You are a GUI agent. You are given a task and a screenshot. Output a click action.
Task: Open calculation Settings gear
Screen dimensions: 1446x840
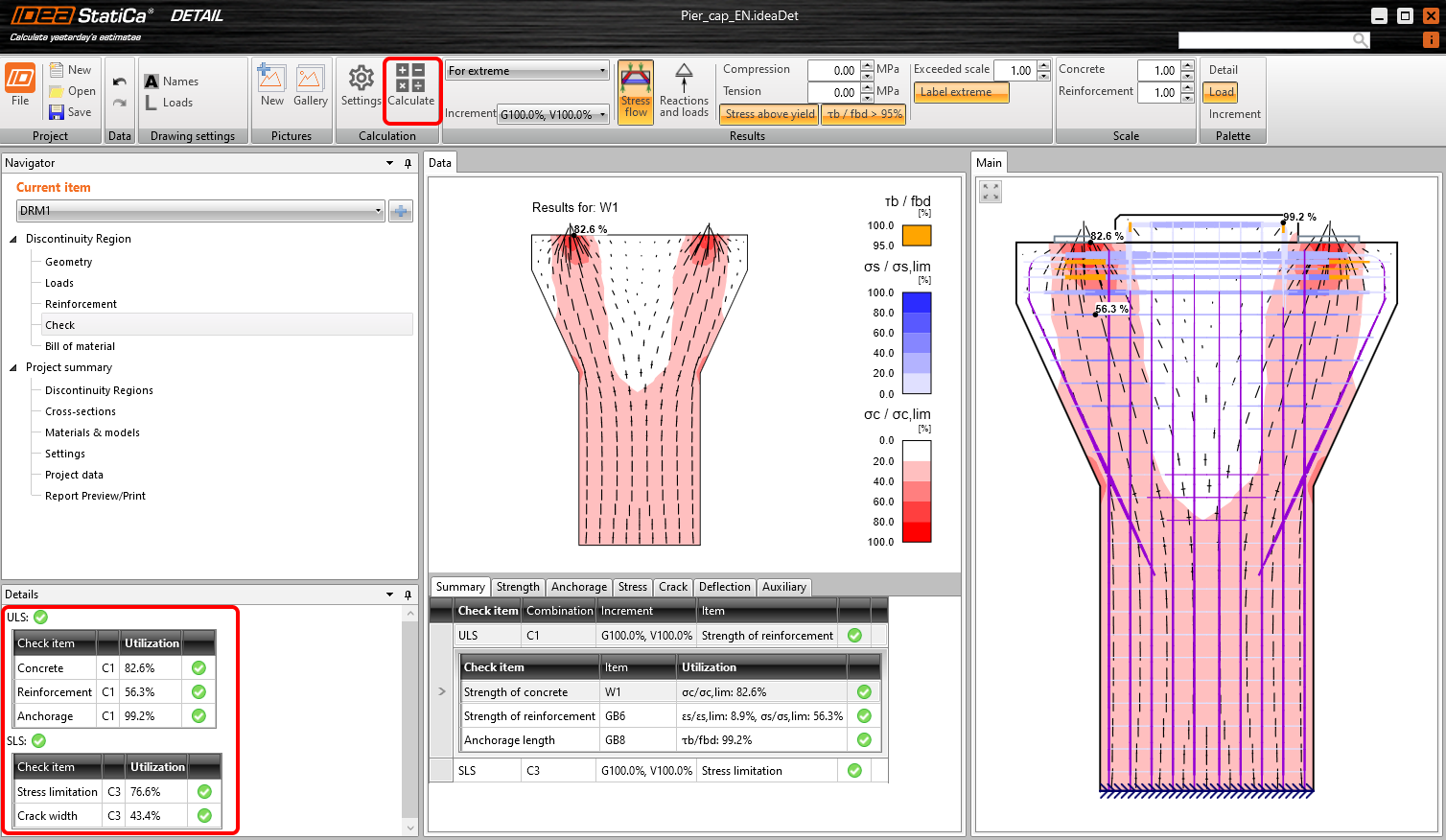[361, 85]
